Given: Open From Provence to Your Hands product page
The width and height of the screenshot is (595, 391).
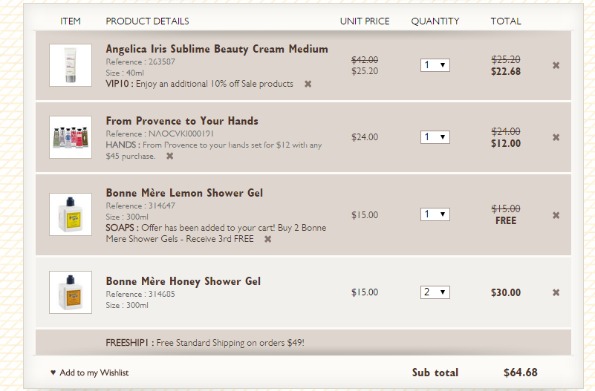Looking at the screenshot, I should [x=182, y=121].
